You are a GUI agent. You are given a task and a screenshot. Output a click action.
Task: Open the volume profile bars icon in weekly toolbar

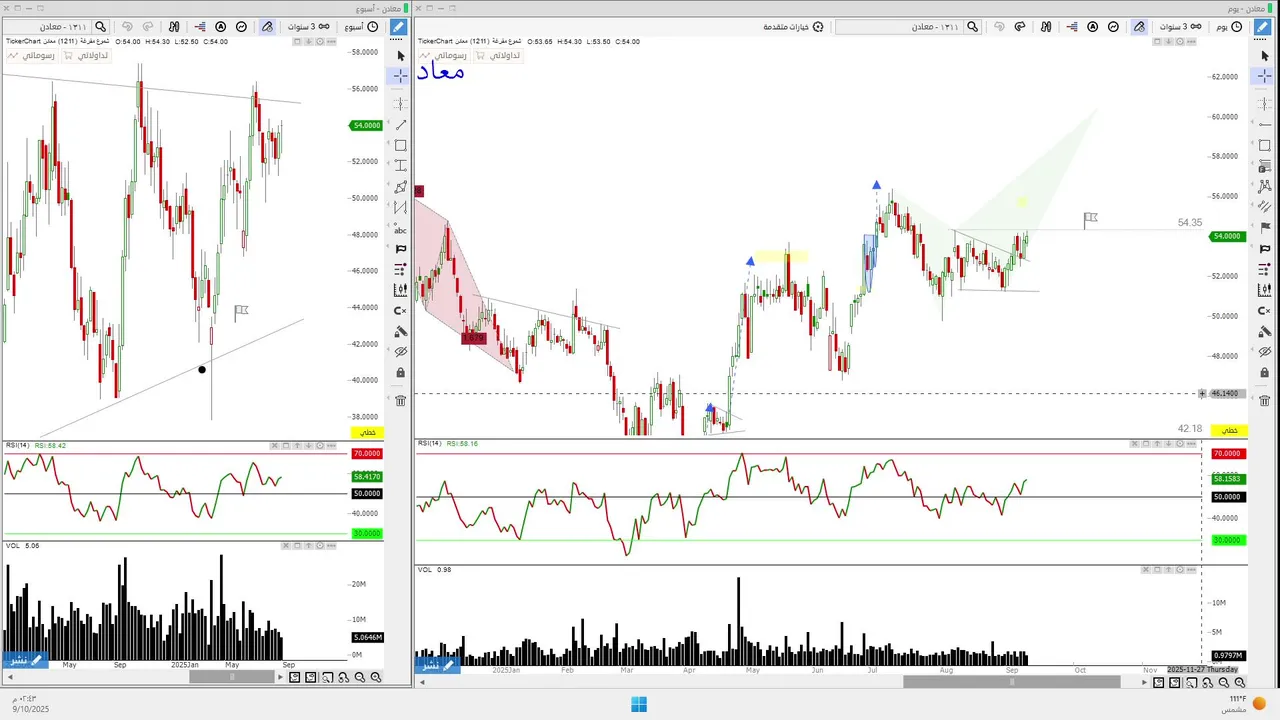click(198, 27)
